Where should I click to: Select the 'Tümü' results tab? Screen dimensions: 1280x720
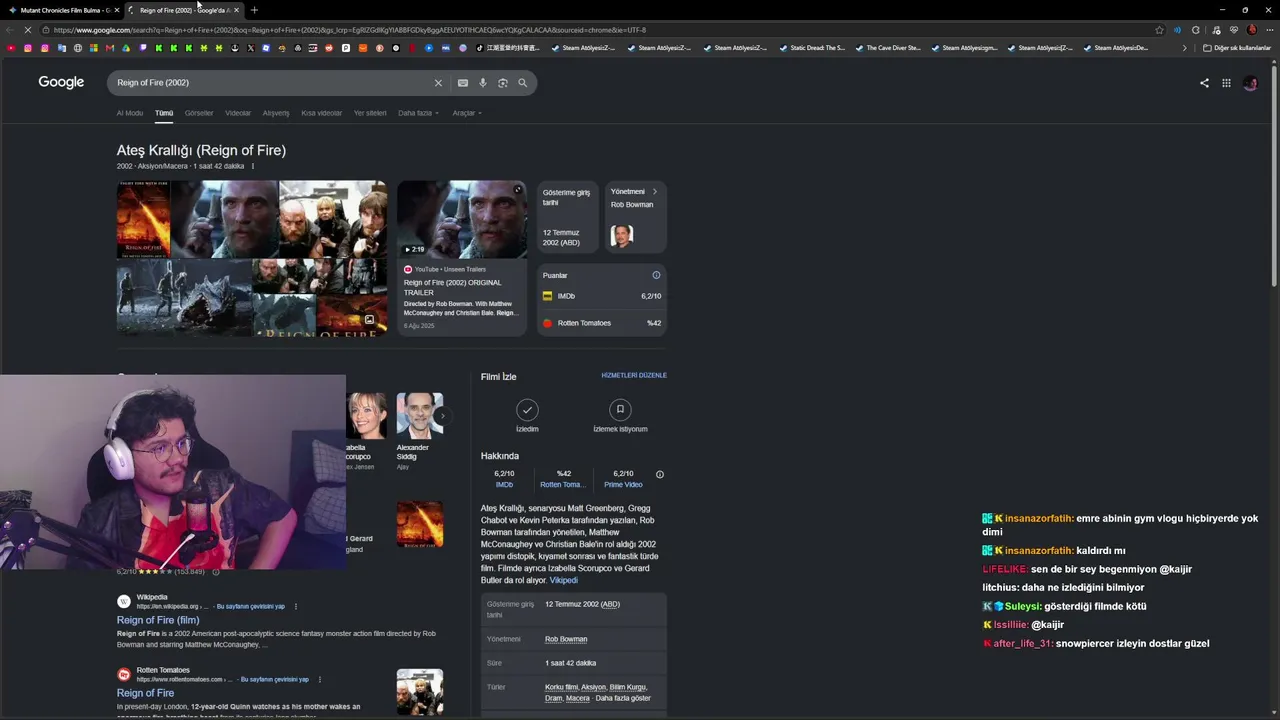coord(164,113)
